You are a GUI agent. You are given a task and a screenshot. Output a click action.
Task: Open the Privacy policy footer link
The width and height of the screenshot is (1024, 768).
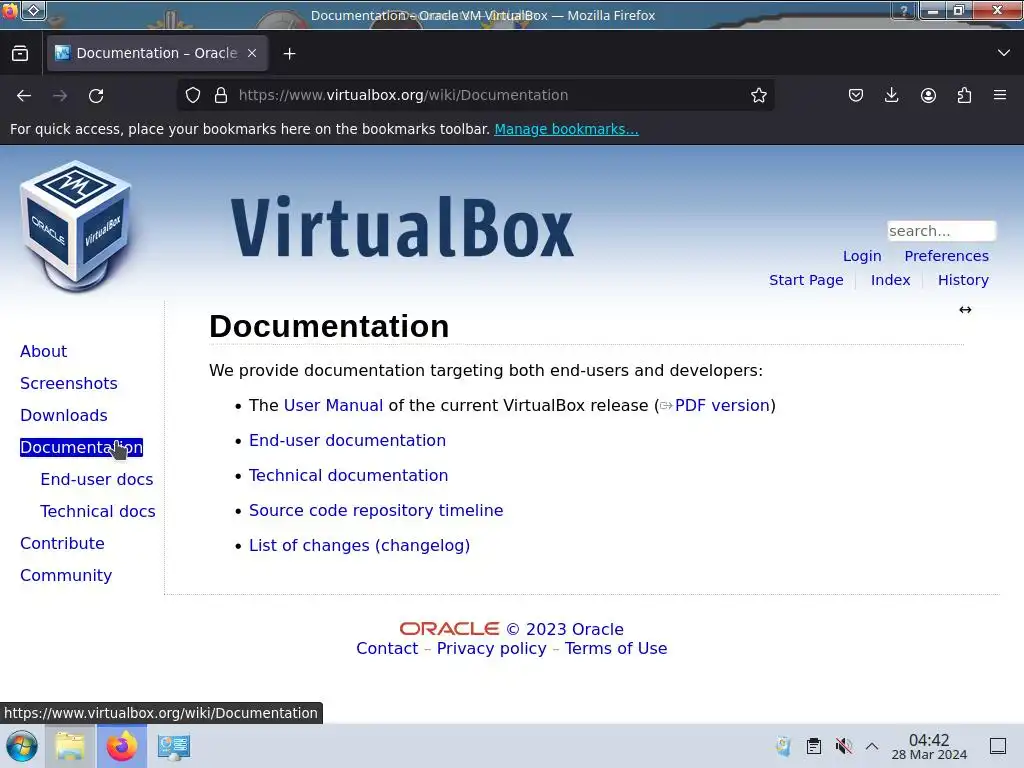click(491, 648)
